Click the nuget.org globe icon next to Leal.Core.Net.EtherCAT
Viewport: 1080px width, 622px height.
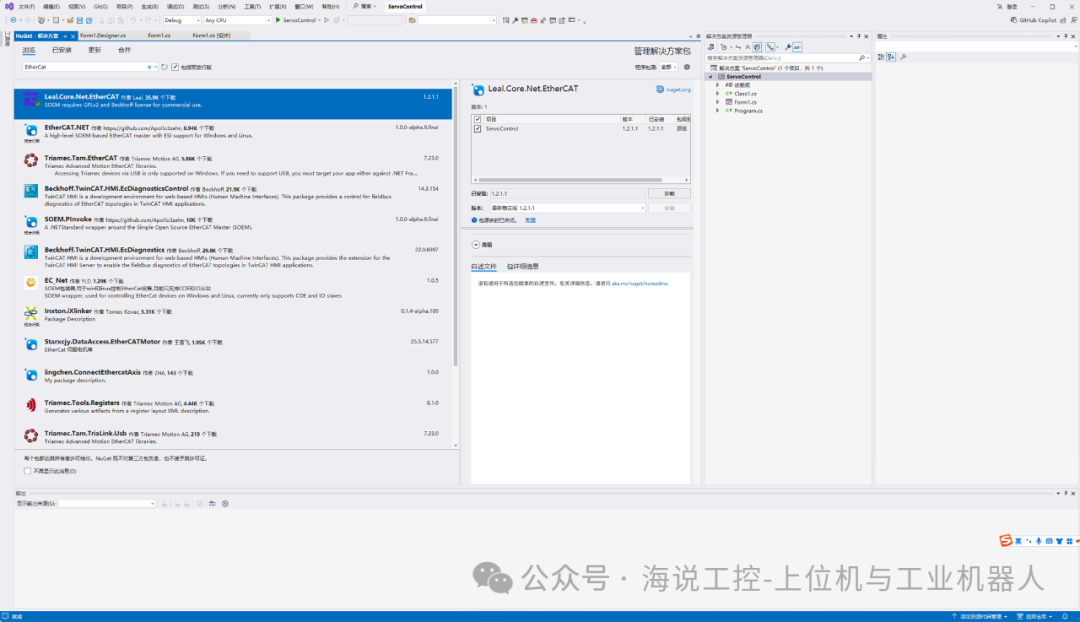point(658,89)
